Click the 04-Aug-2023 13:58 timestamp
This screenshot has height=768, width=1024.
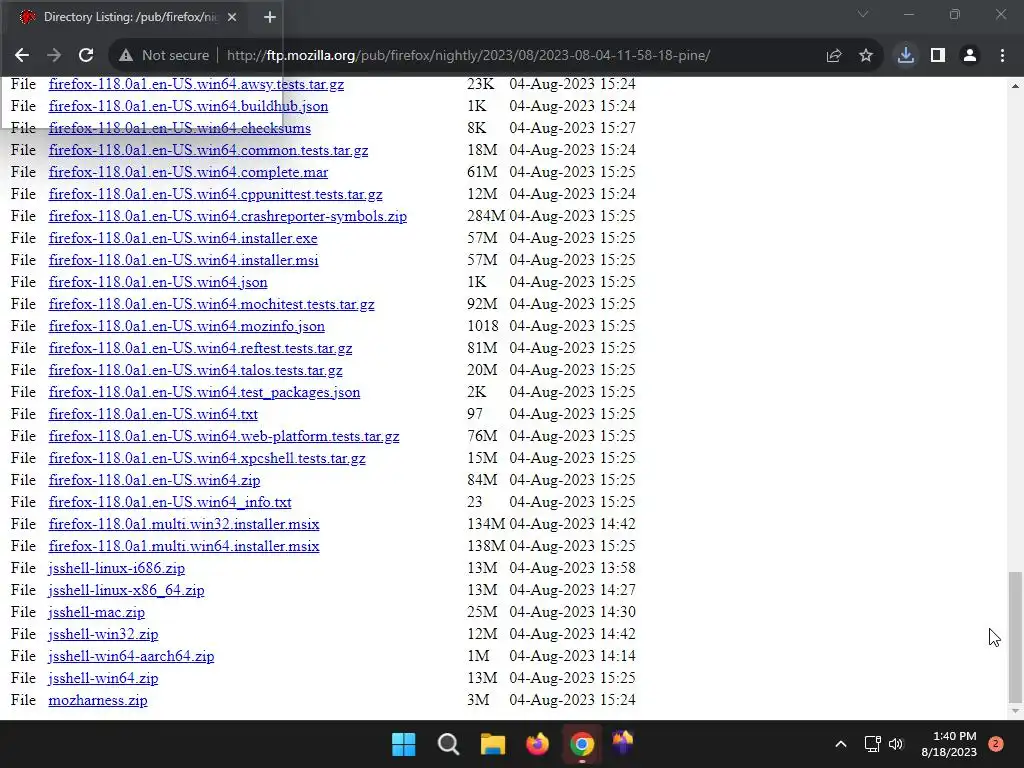click(573, 568)
